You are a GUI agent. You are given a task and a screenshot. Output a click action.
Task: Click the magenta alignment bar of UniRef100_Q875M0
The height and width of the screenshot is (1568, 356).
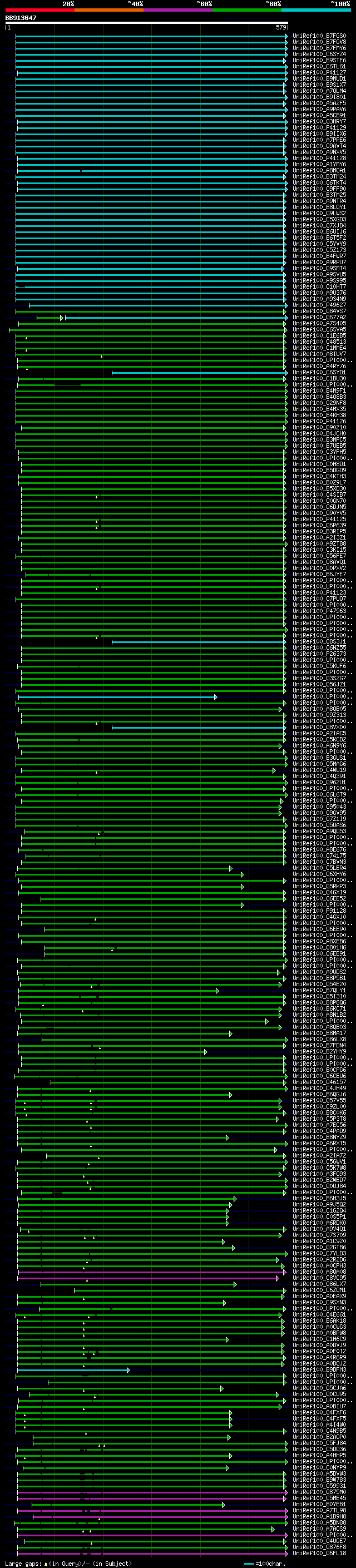point(152,1492)
